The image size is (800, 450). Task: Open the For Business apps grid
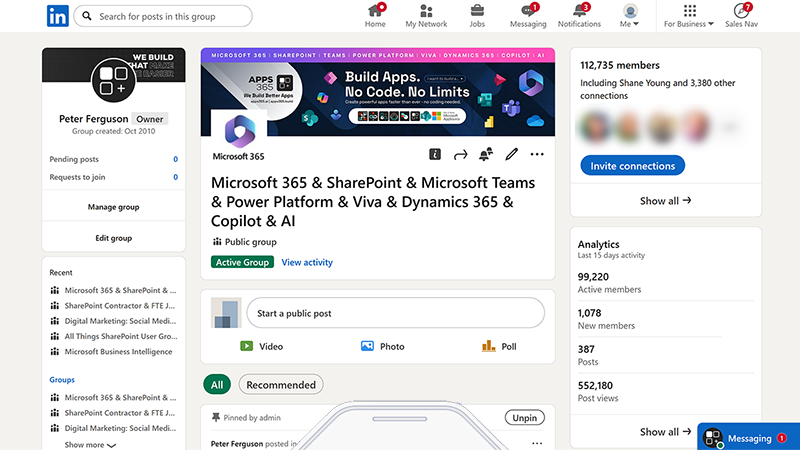[x=689, y=16]
